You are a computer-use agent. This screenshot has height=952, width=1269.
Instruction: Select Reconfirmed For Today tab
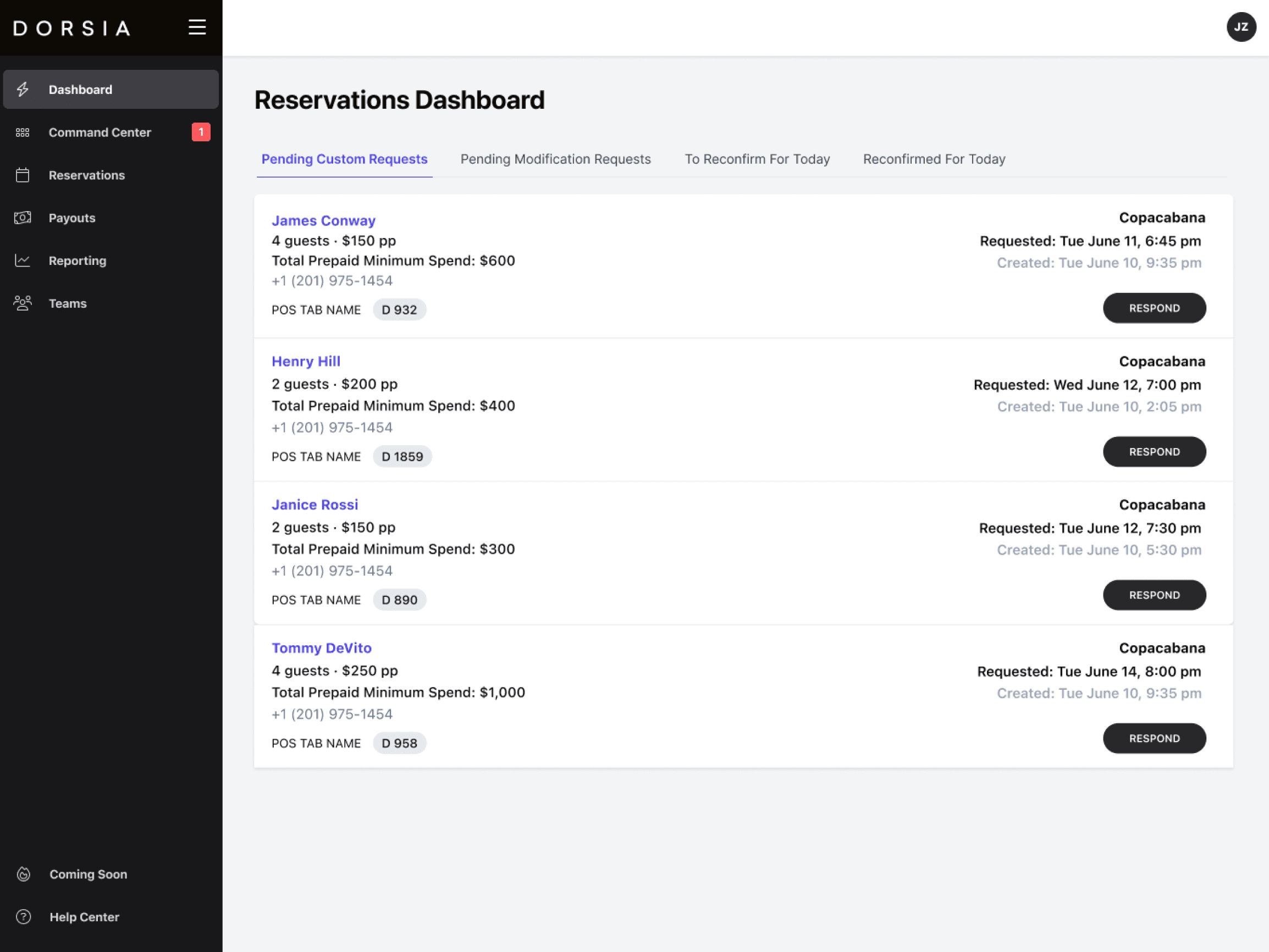point(934,159)
